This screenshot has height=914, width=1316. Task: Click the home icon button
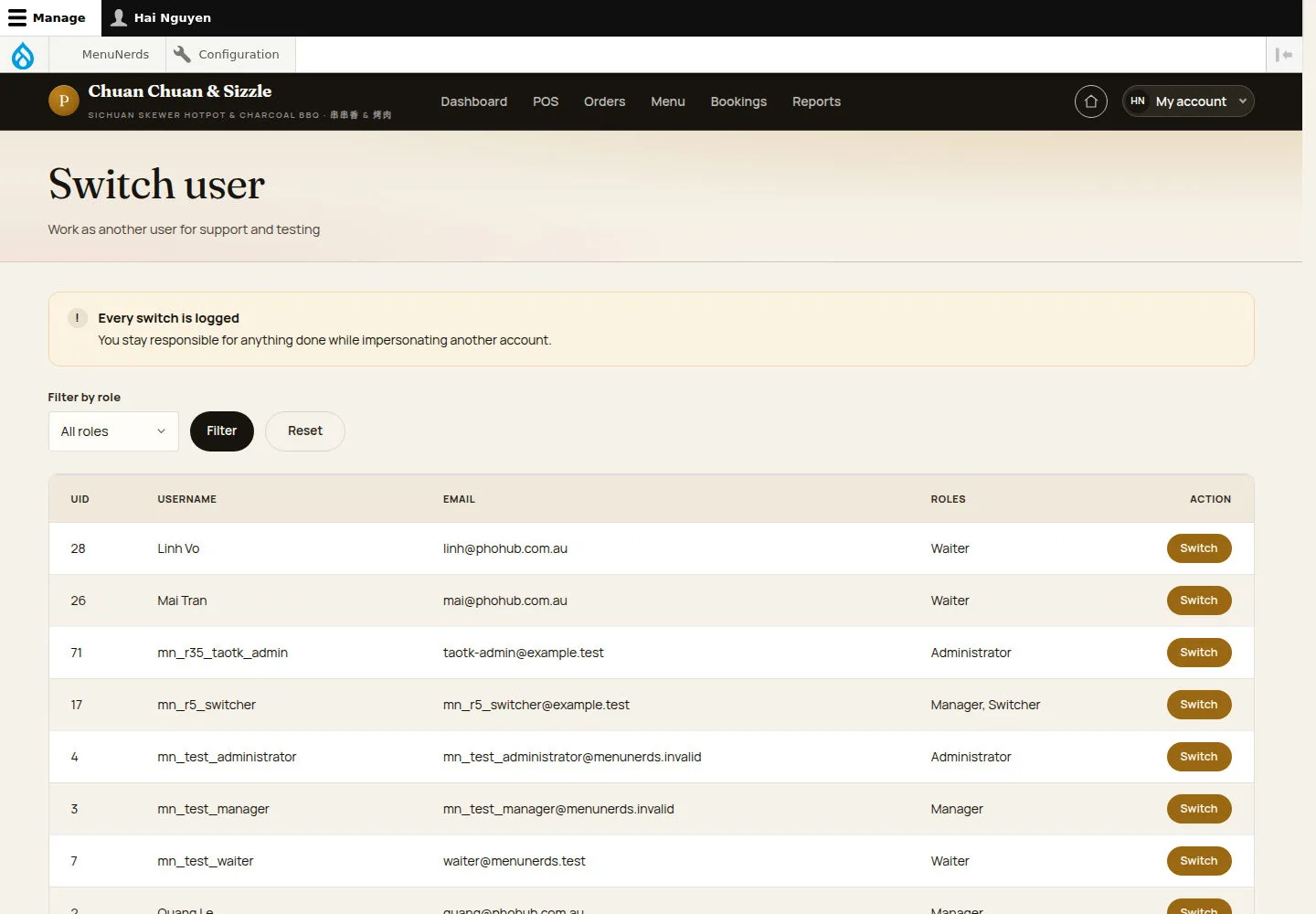coord(1090,101)
